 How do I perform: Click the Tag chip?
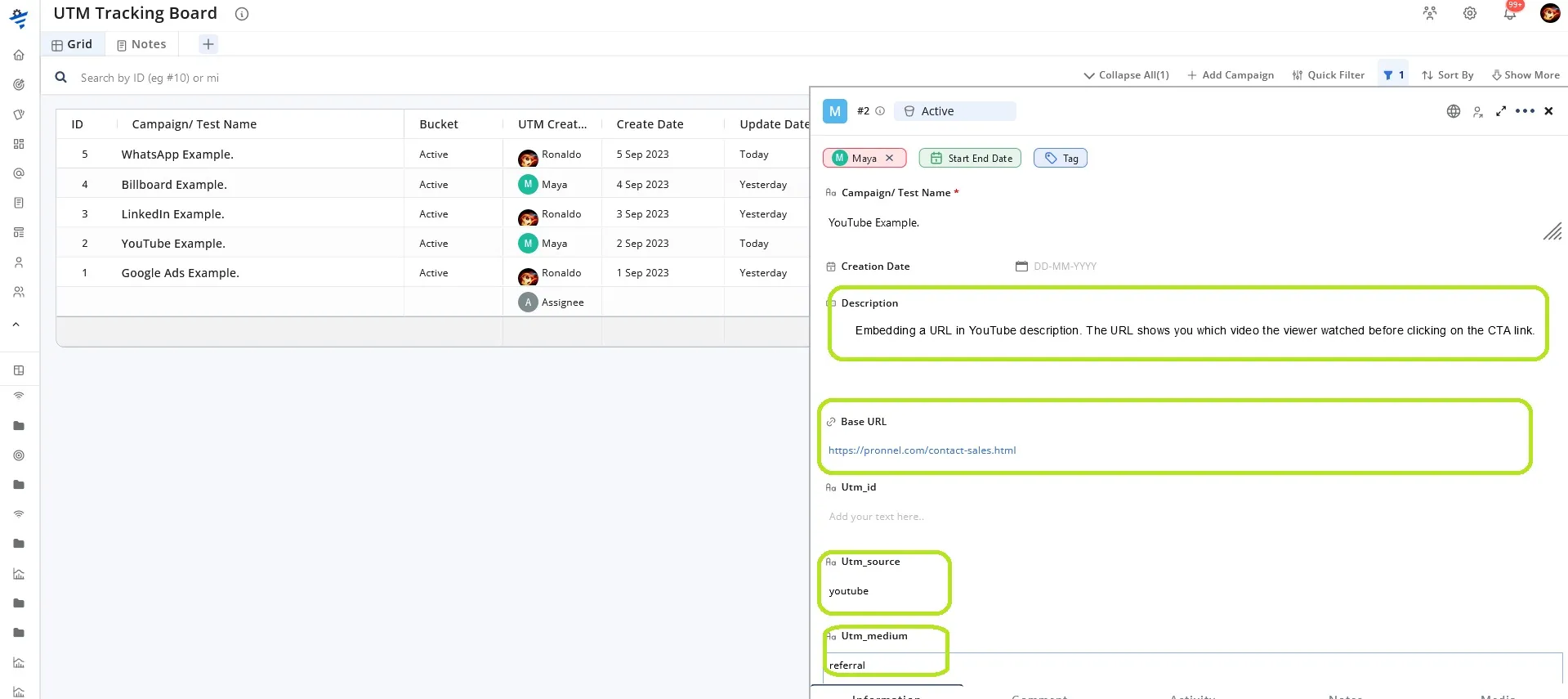1061,159
